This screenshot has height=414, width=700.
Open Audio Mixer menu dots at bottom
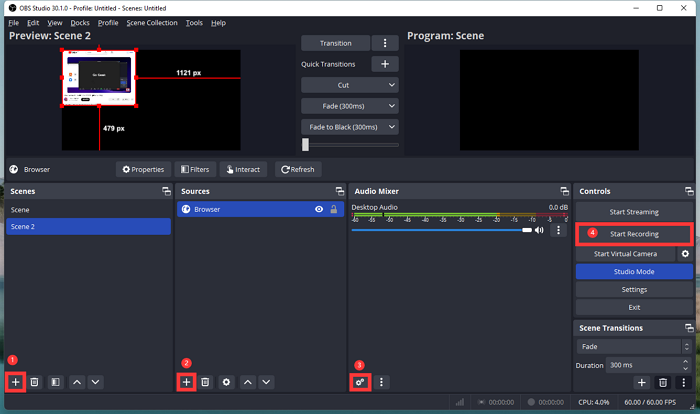[x=381, y=382]
